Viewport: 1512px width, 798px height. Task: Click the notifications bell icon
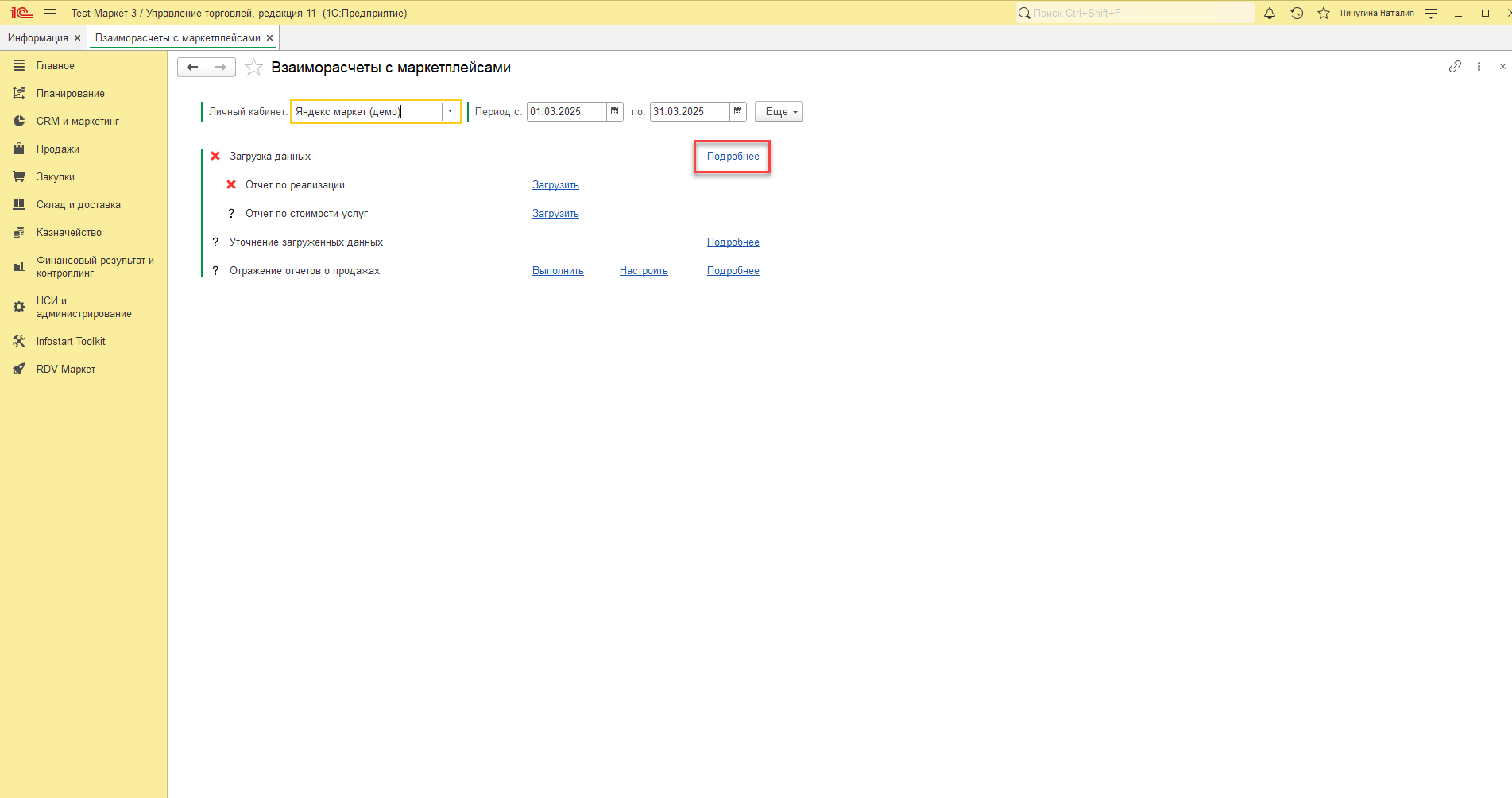click(x=1270, y=13)
